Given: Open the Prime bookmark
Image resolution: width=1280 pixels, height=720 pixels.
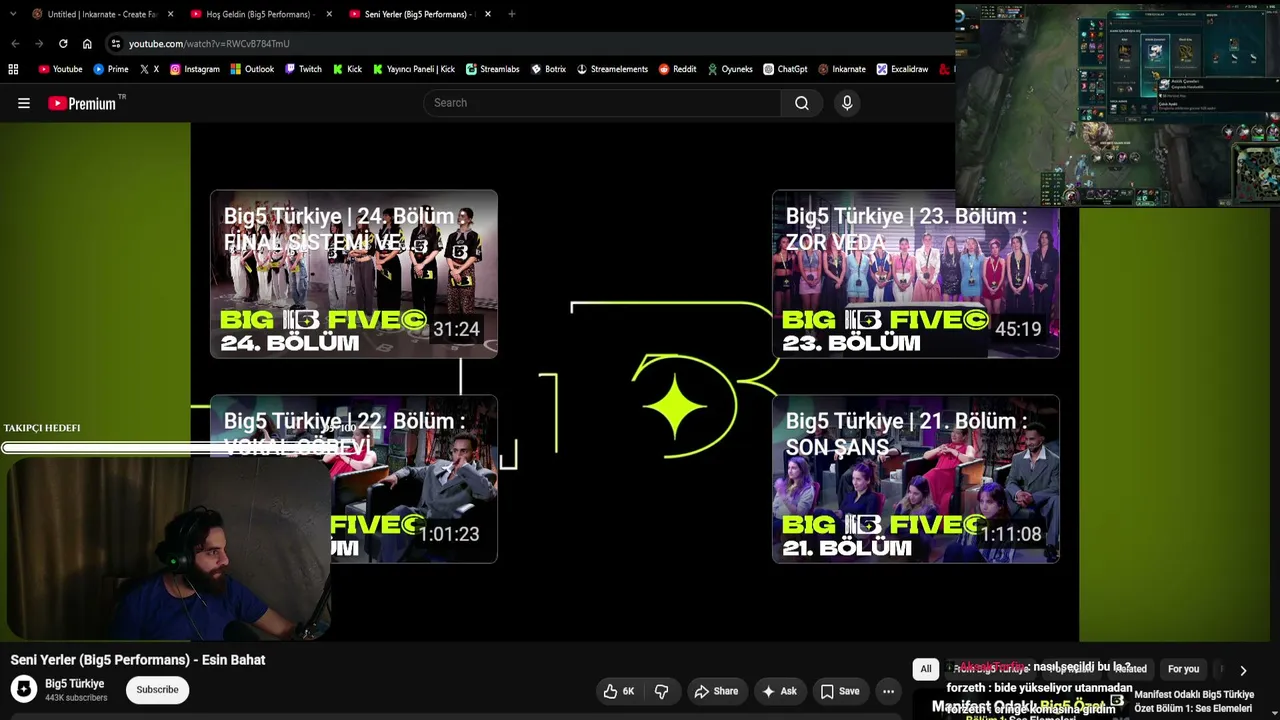Looking at the screenshot, I should pos(111,69).
